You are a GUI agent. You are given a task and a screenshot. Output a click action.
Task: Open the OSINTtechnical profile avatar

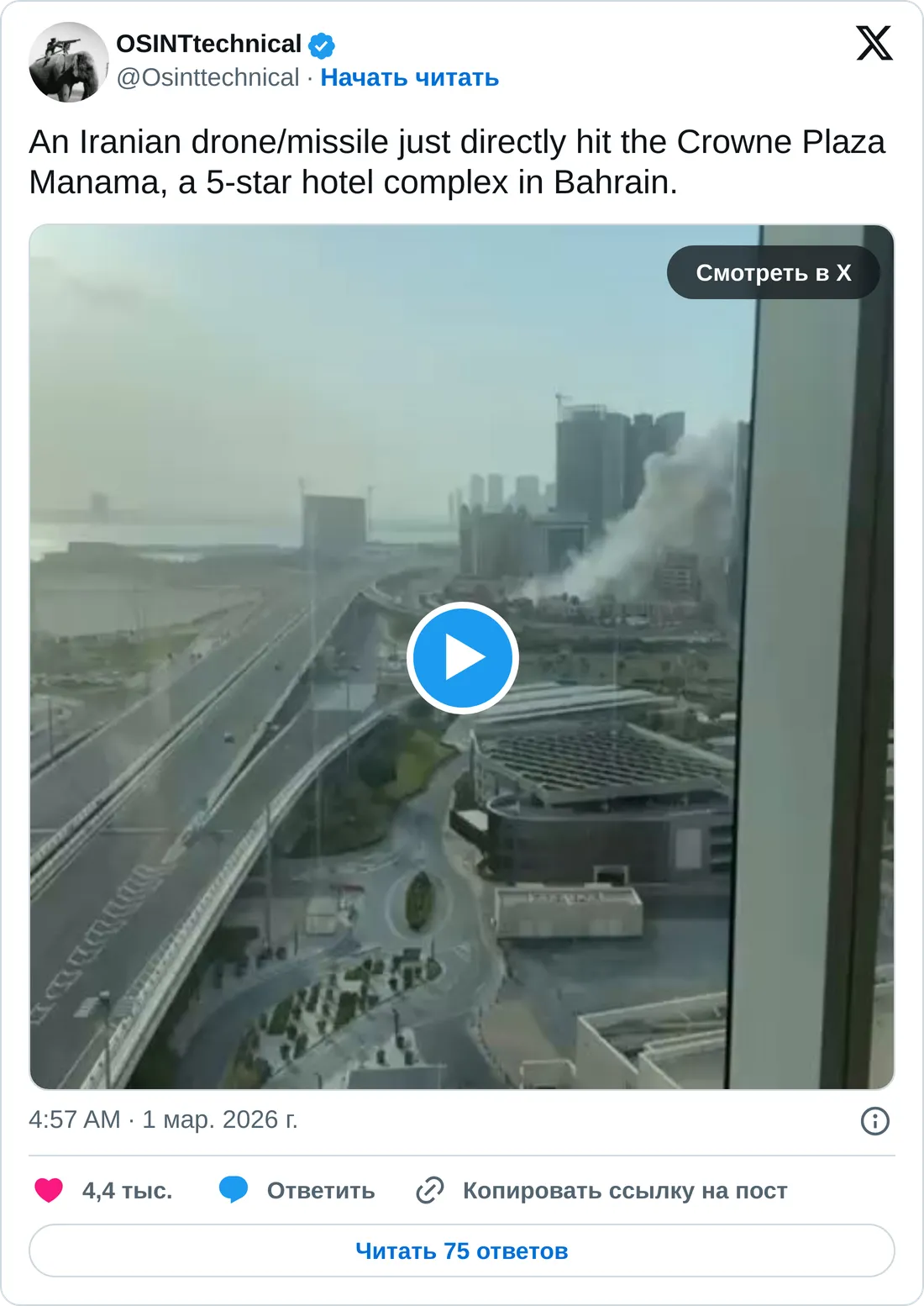pyautogui.click(x=69, y=62)
